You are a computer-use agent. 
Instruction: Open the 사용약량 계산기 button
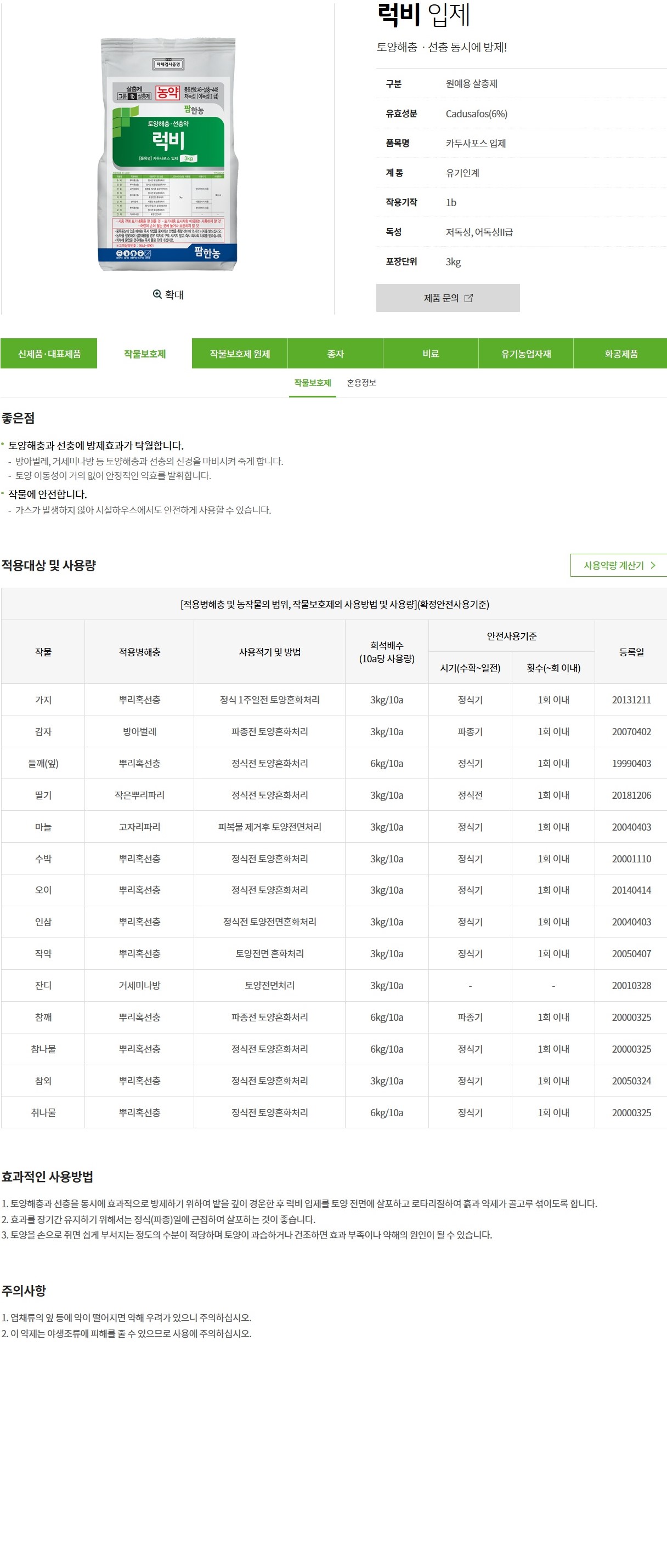tap(618, 565)
